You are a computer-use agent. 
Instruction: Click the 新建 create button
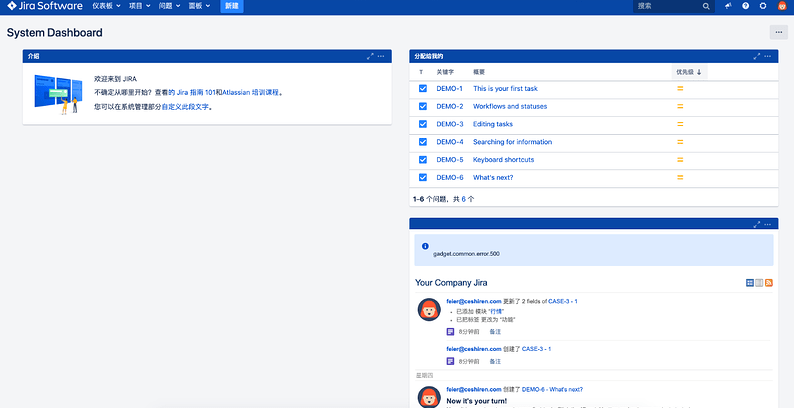[232, 6]
